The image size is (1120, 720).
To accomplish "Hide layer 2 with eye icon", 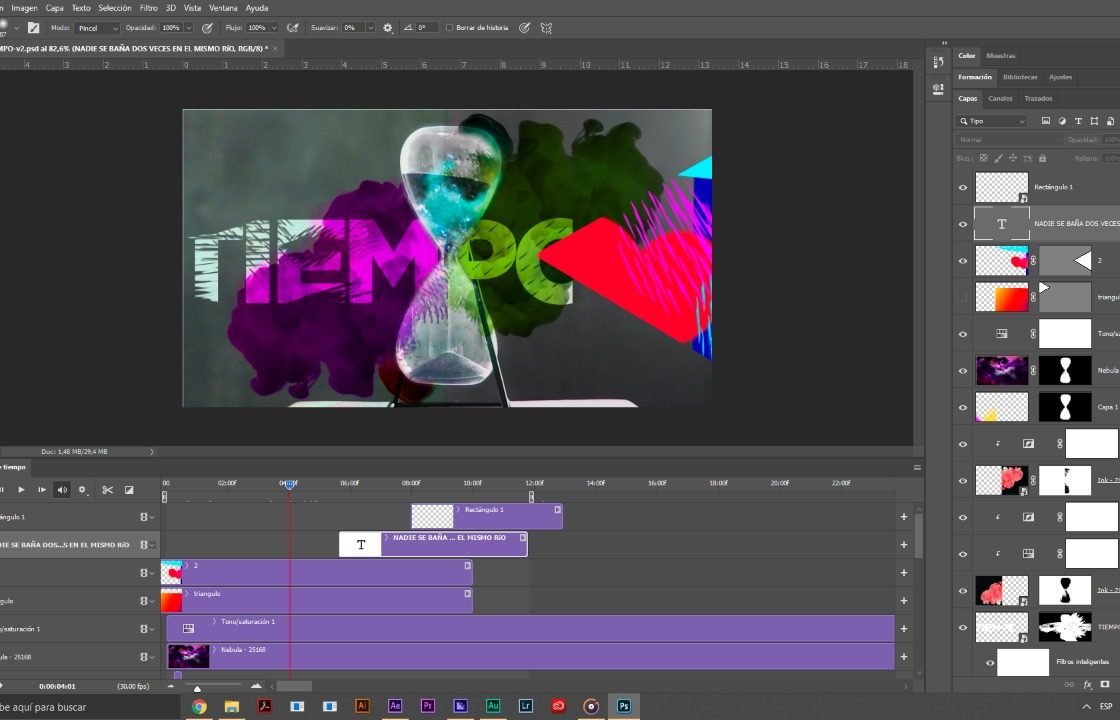I will tap(962, 261).
